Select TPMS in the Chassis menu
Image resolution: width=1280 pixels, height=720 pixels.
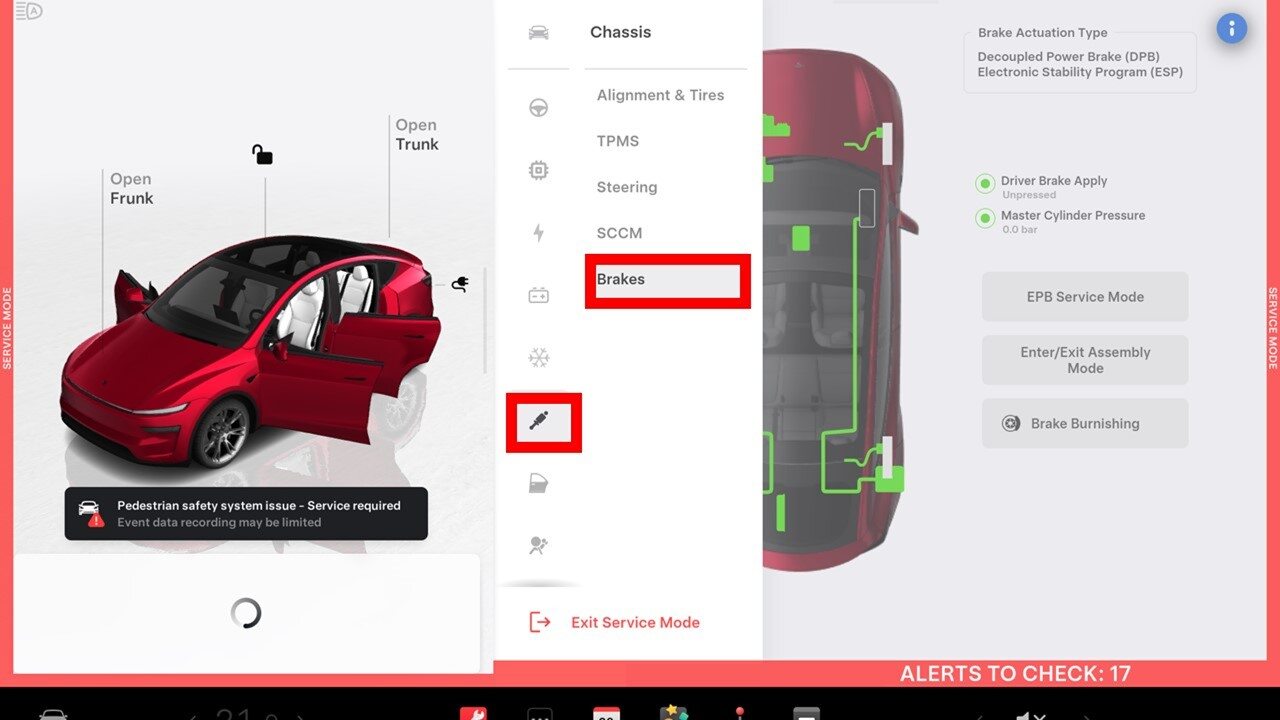[x=618, y=141]
